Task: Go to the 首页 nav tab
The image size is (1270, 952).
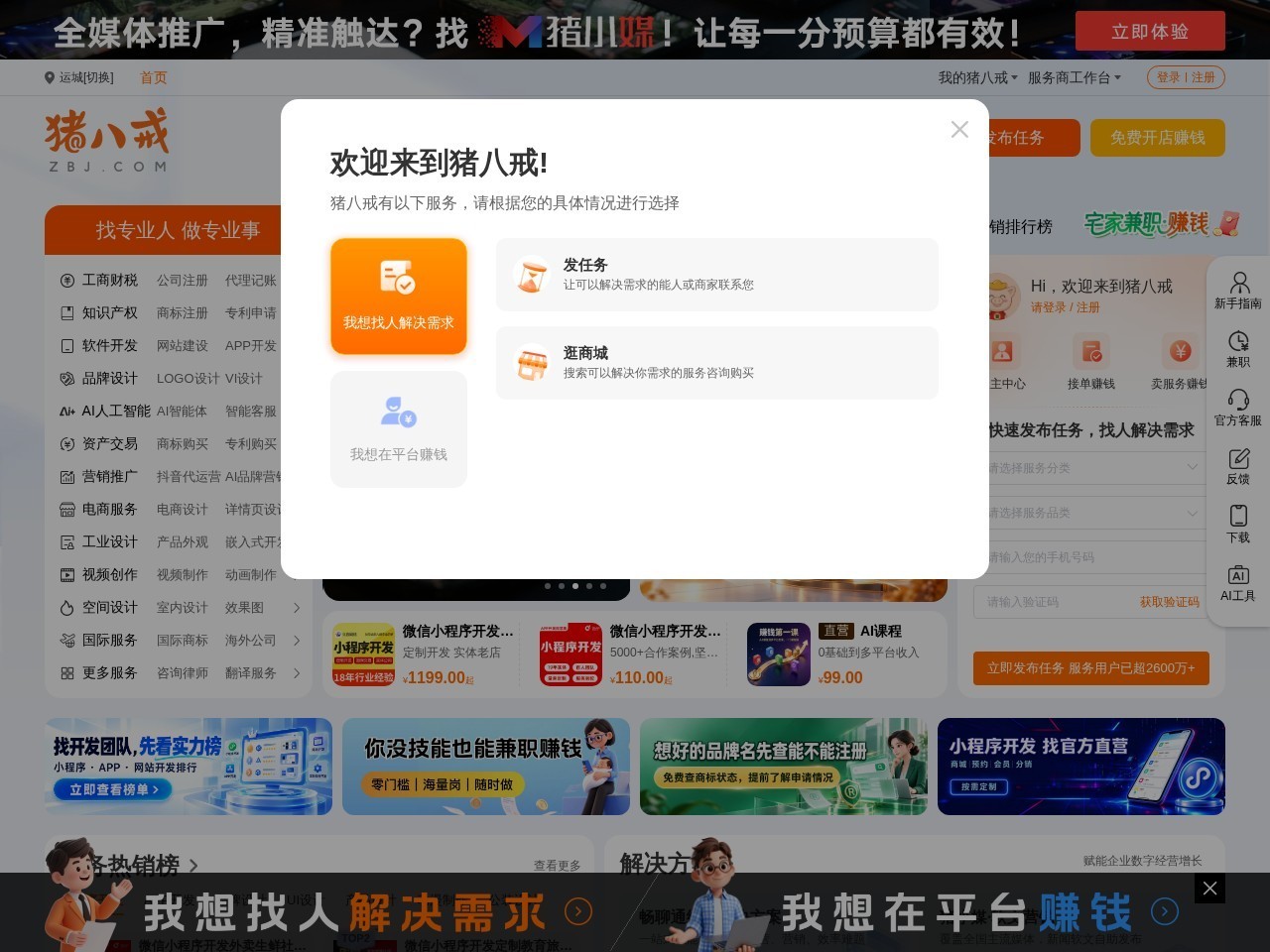Action: [x=154, y=77]
